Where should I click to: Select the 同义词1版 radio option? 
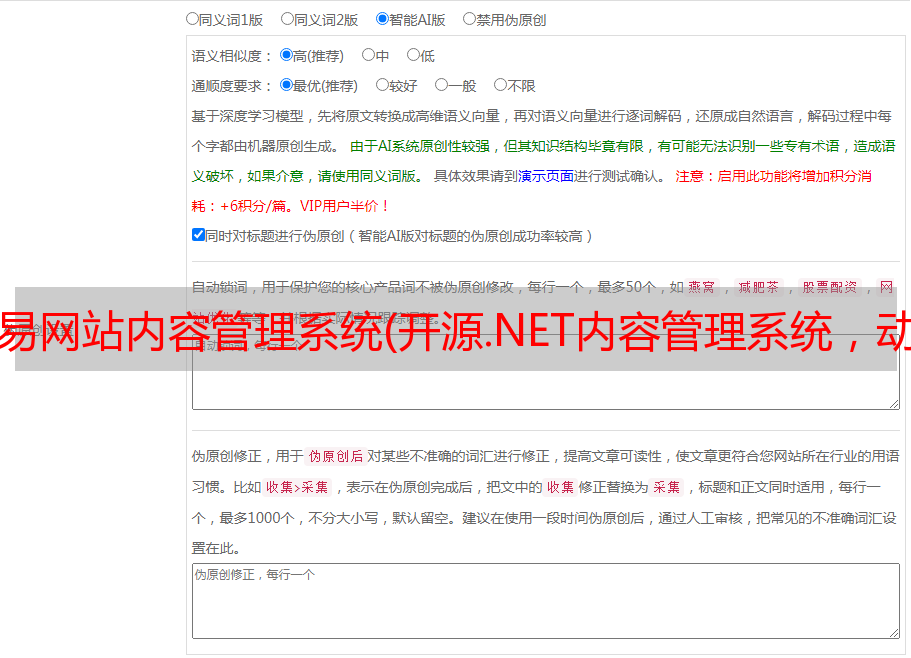(x=192, y=19)
